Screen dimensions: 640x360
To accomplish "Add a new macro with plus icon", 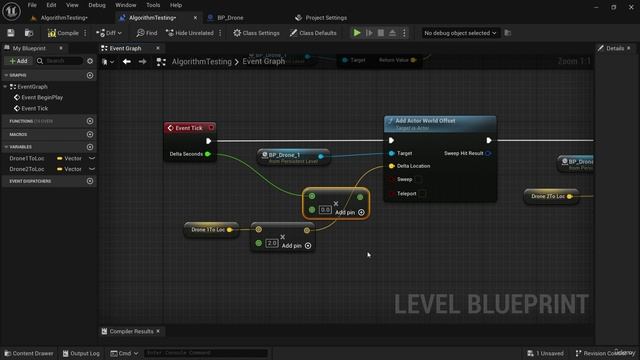I will [x=90, y=134].
